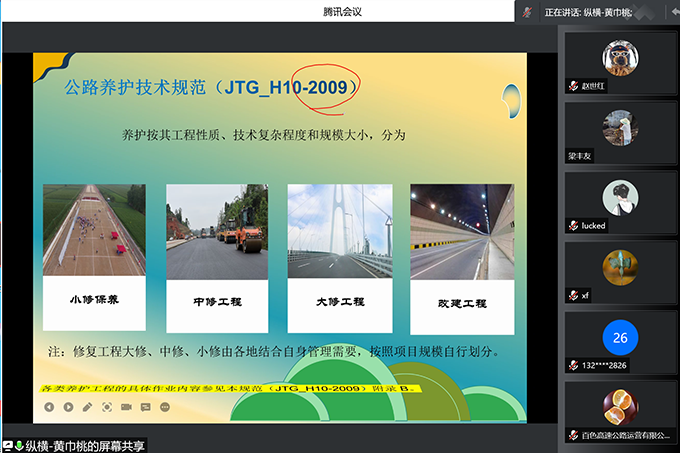Click the return arrow icon in top bar
This screenshot has width=680, height=453.
point(676,12)
